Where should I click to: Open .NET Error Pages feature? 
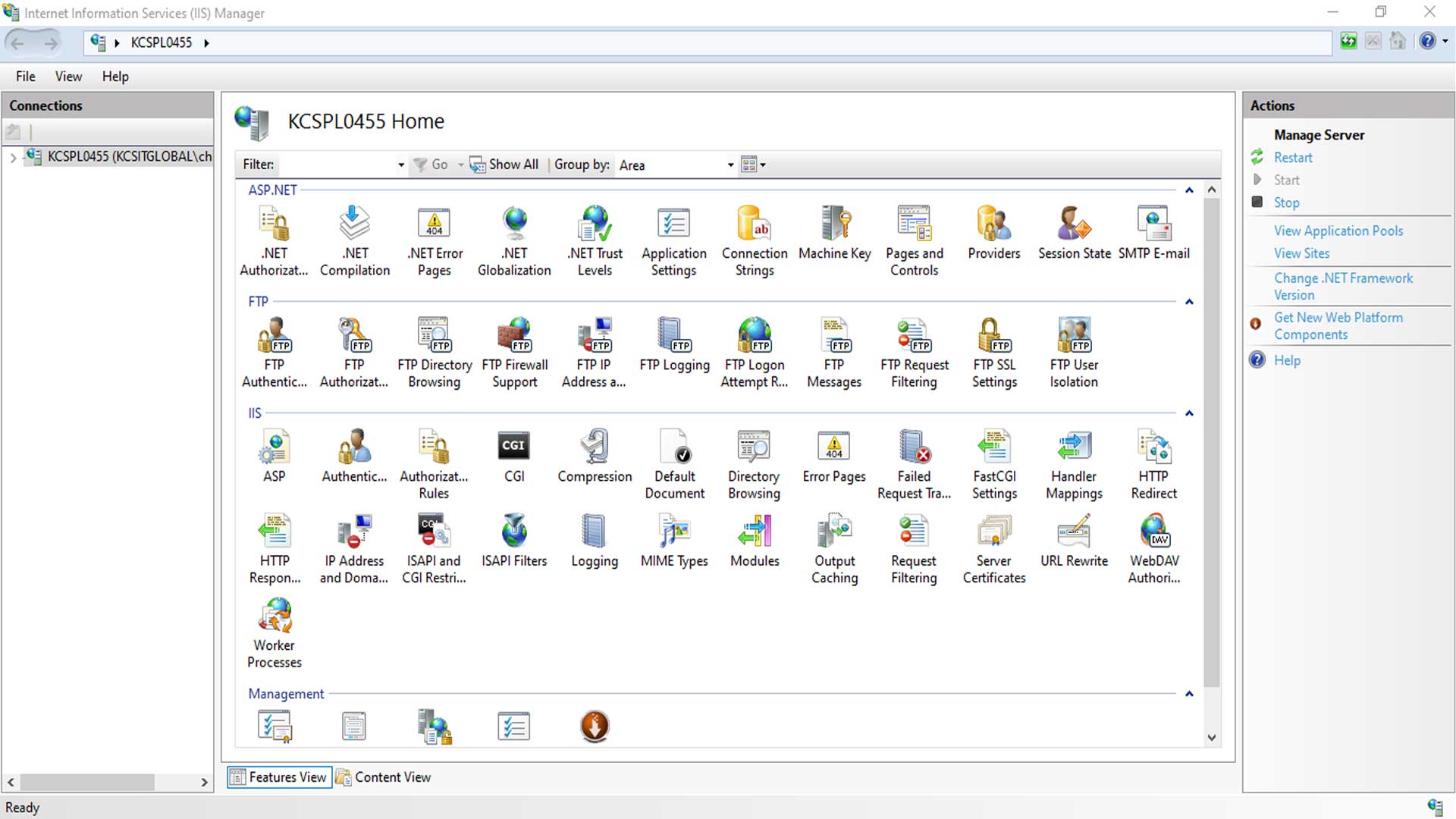point(435,241)
